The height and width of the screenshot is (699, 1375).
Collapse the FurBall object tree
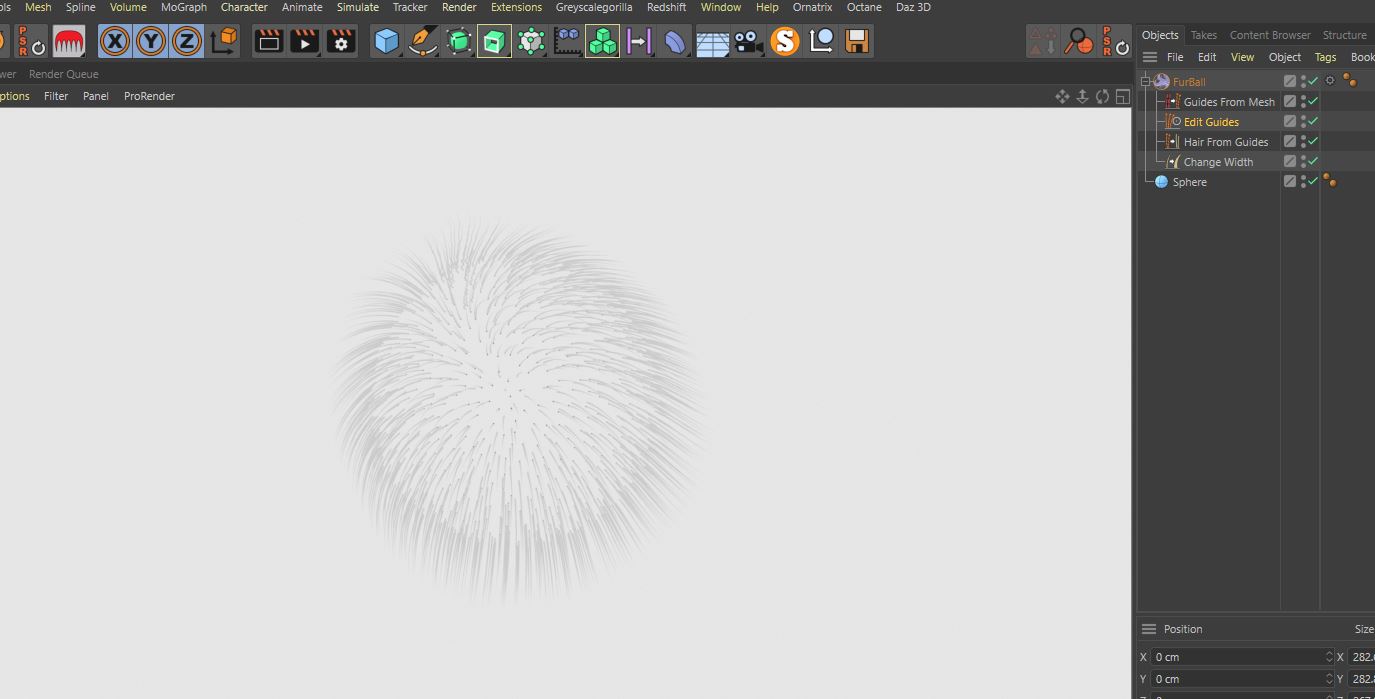[1146, 82]
